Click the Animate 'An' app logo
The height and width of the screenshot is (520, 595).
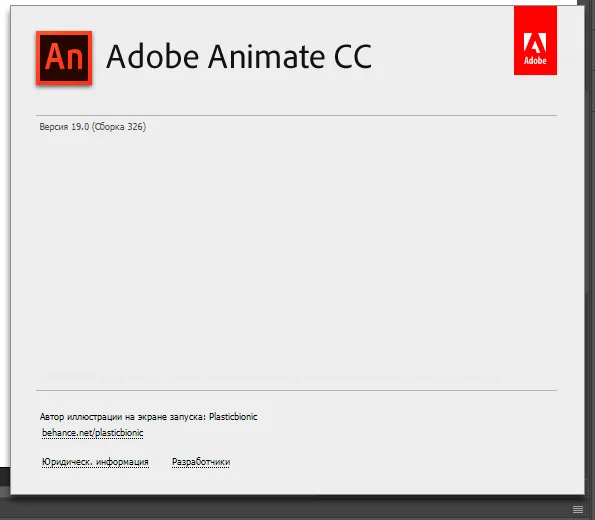coord(64,58)
